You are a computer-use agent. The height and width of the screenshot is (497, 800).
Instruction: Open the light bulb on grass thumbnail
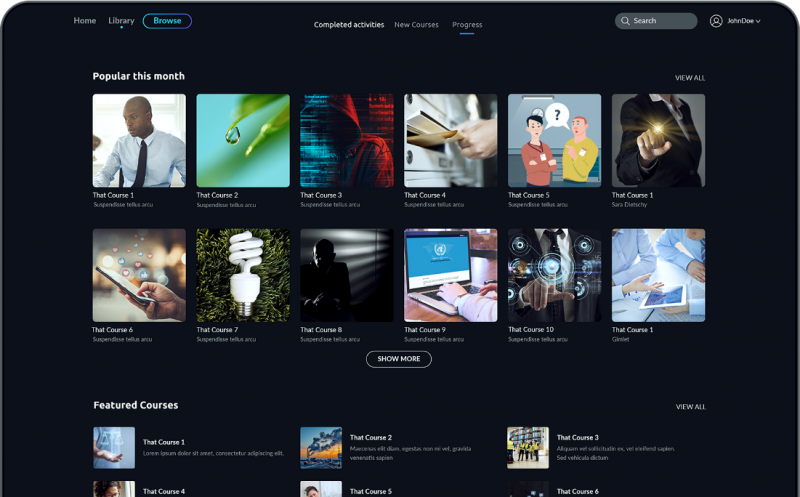tap(243, 275)
